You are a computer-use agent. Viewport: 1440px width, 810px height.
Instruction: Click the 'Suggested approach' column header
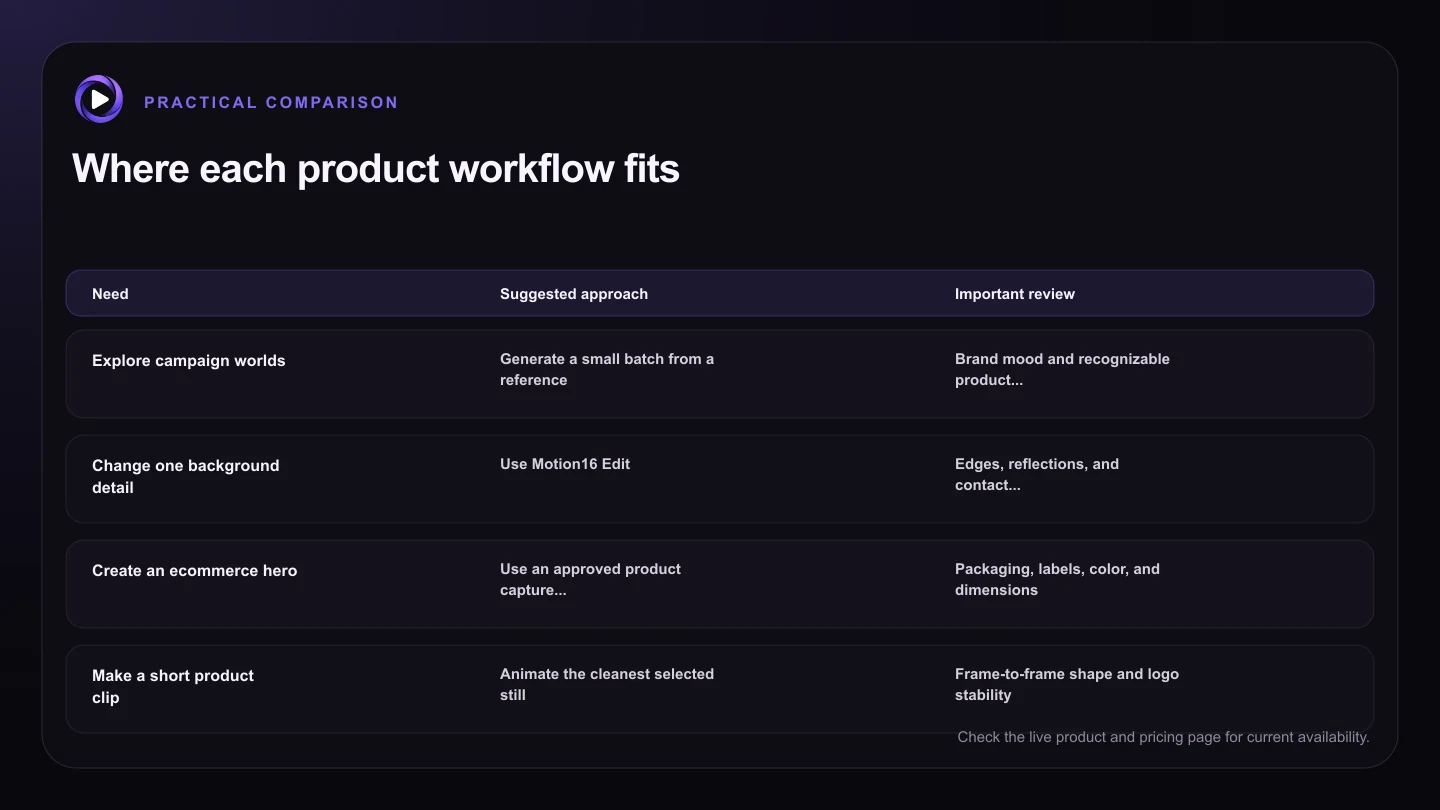[574, 294]
